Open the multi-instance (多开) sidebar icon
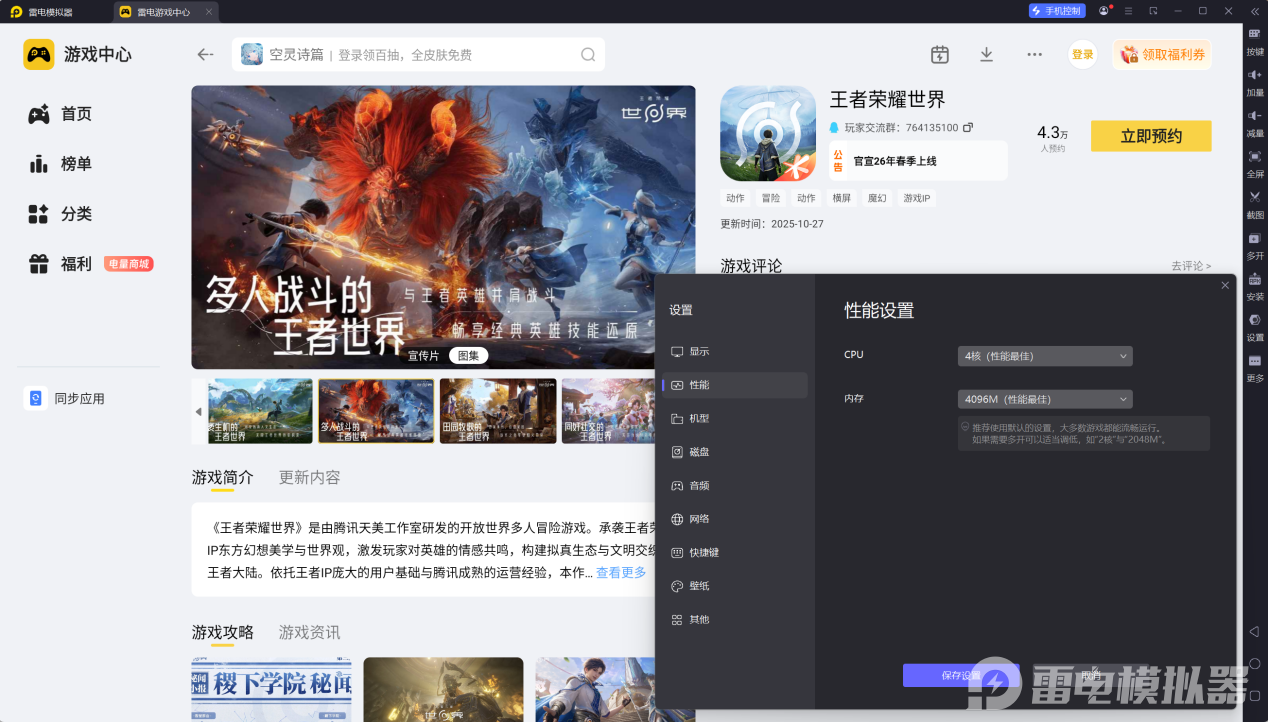1268x722 pixels. pyautogui.click(x=1254, y=238)
